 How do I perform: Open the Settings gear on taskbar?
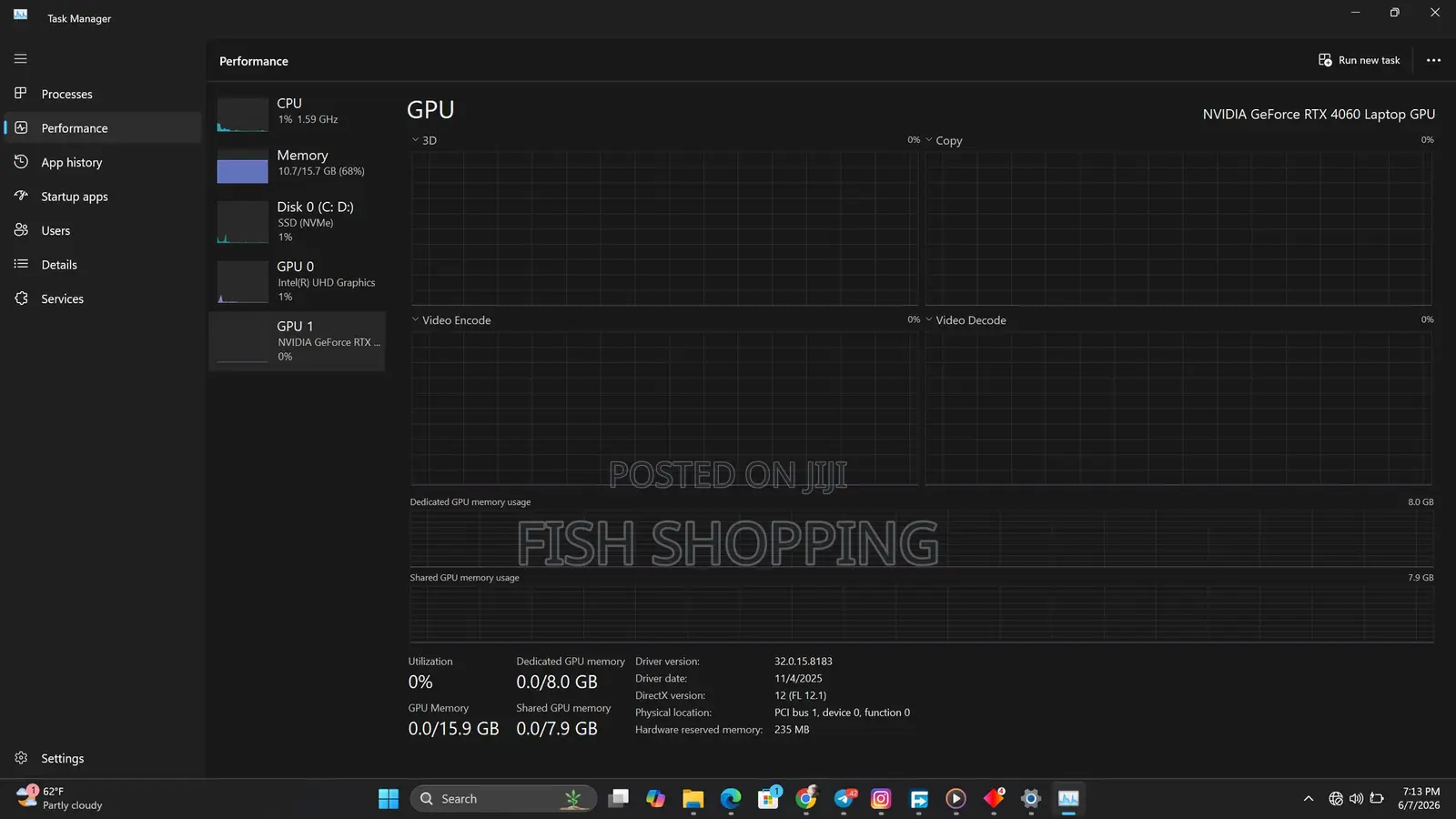click(x=1030, y=799)
